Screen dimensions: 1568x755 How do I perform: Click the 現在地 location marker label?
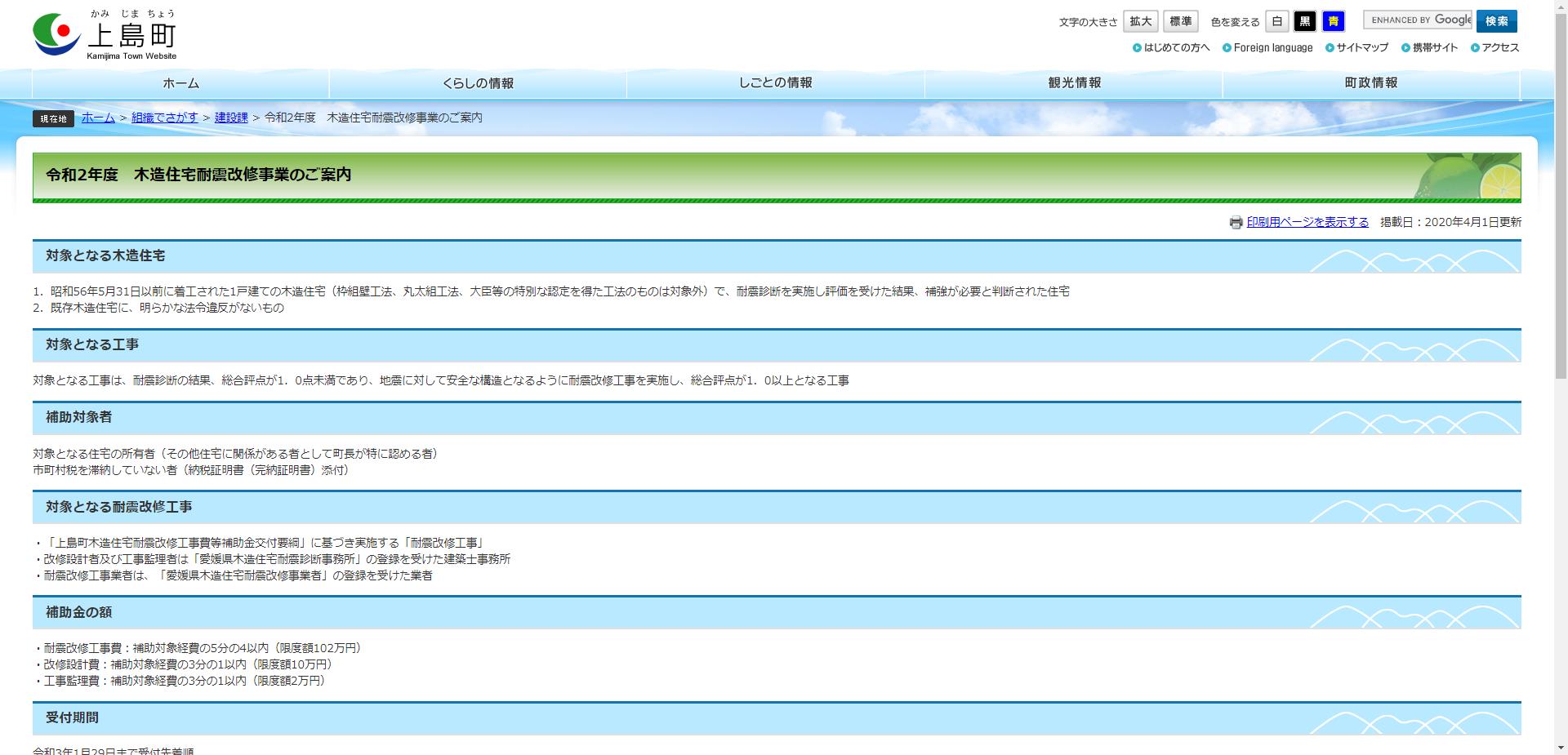pos(53,118)
